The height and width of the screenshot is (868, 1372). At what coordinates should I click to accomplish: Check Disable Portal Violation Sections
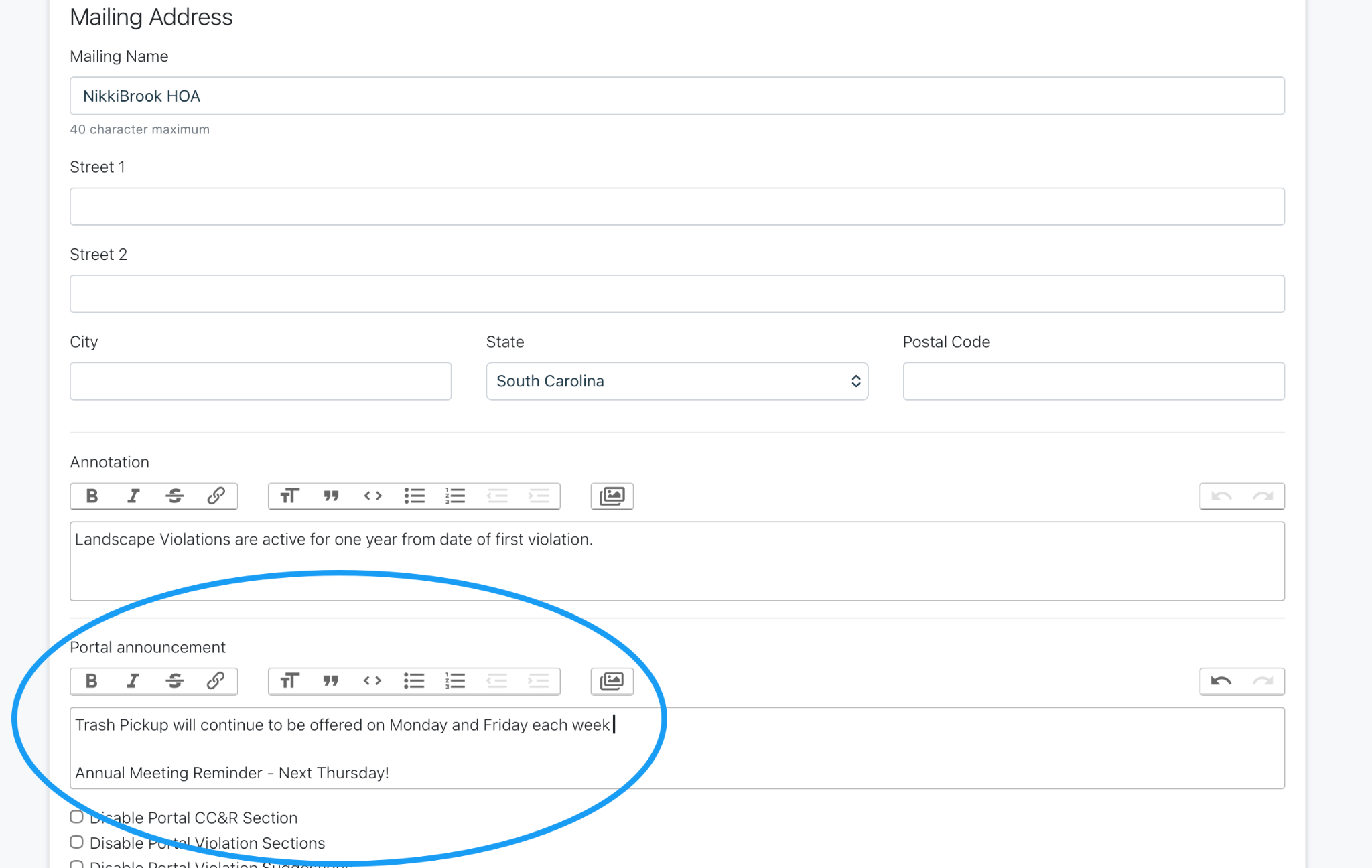click(77, 842)
